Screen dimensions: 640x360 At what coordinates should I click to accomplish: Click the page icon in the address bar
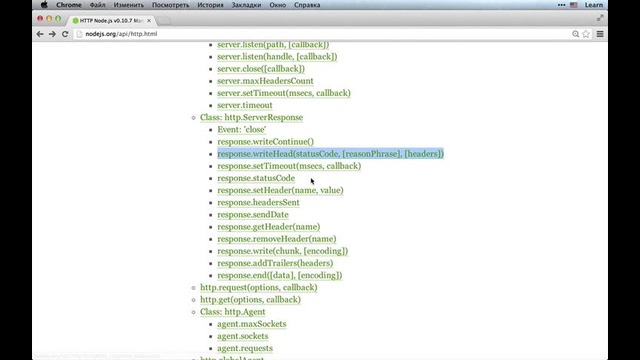coord(79,34)
